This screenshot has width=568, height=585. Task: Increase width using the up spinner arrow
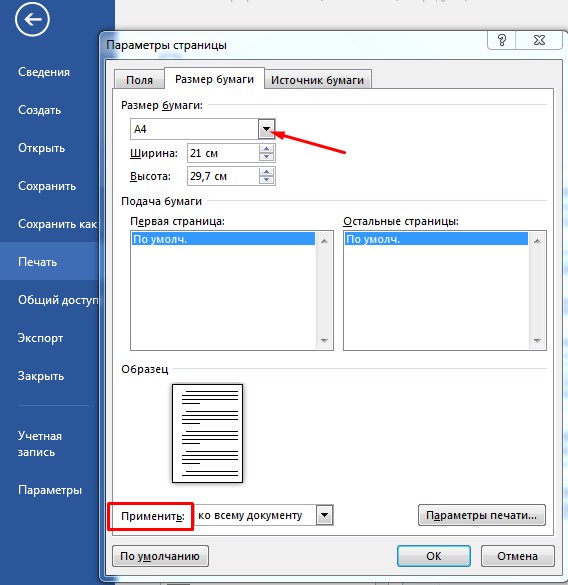(266, 149)
